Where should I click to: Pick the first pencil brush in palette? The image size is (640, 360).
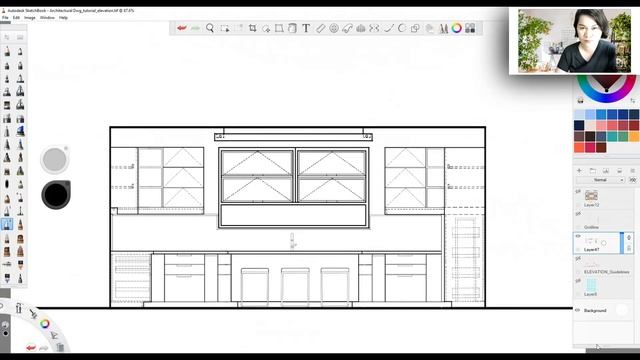(x=7, y=51)
